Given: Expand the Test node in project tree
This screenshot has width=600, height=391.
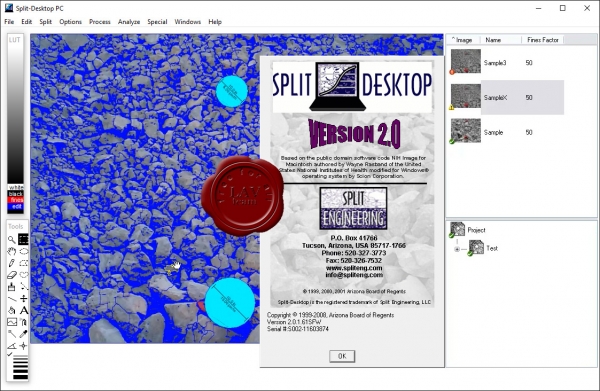Looking at the screenshot, I should (457, 249).
